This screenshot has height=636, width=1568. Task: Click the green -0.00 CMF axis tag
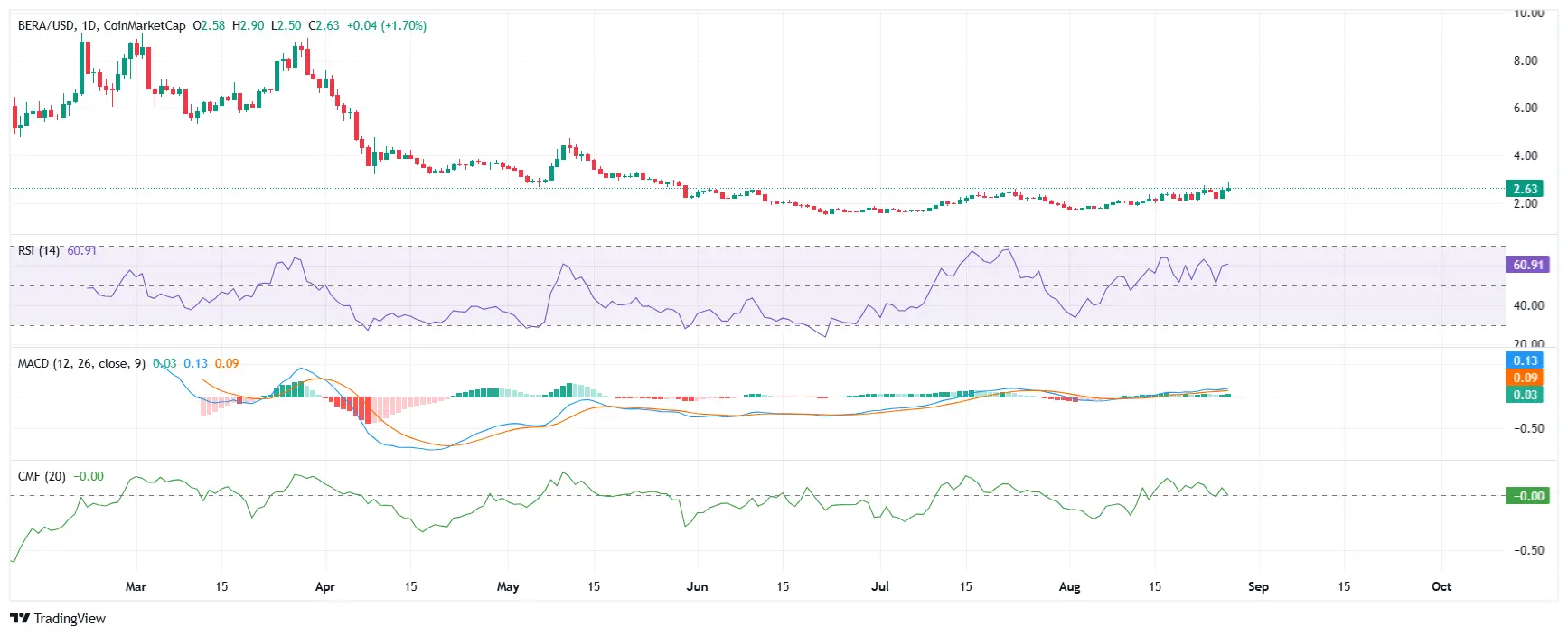click(x=1528, y=496)
